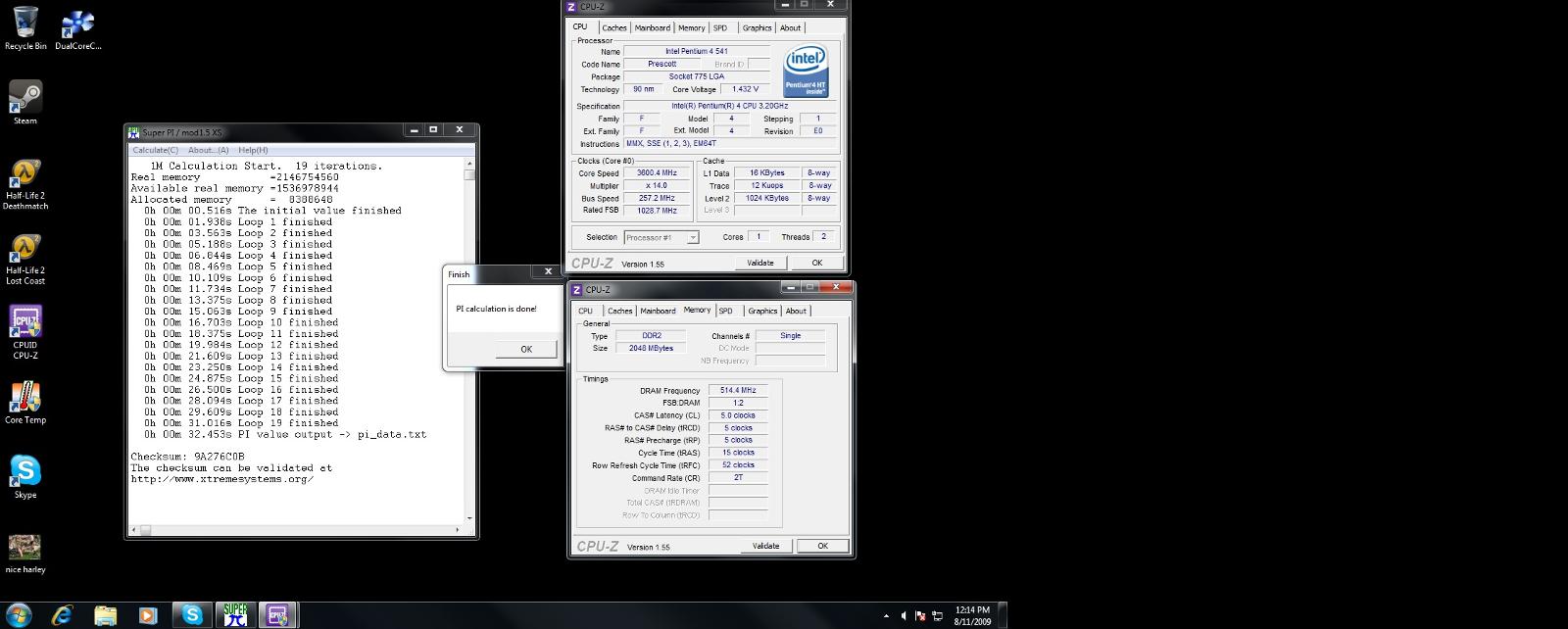Open the Calculate(C) menu in Super PI
1568x629 pixels.
pos(156,150)
